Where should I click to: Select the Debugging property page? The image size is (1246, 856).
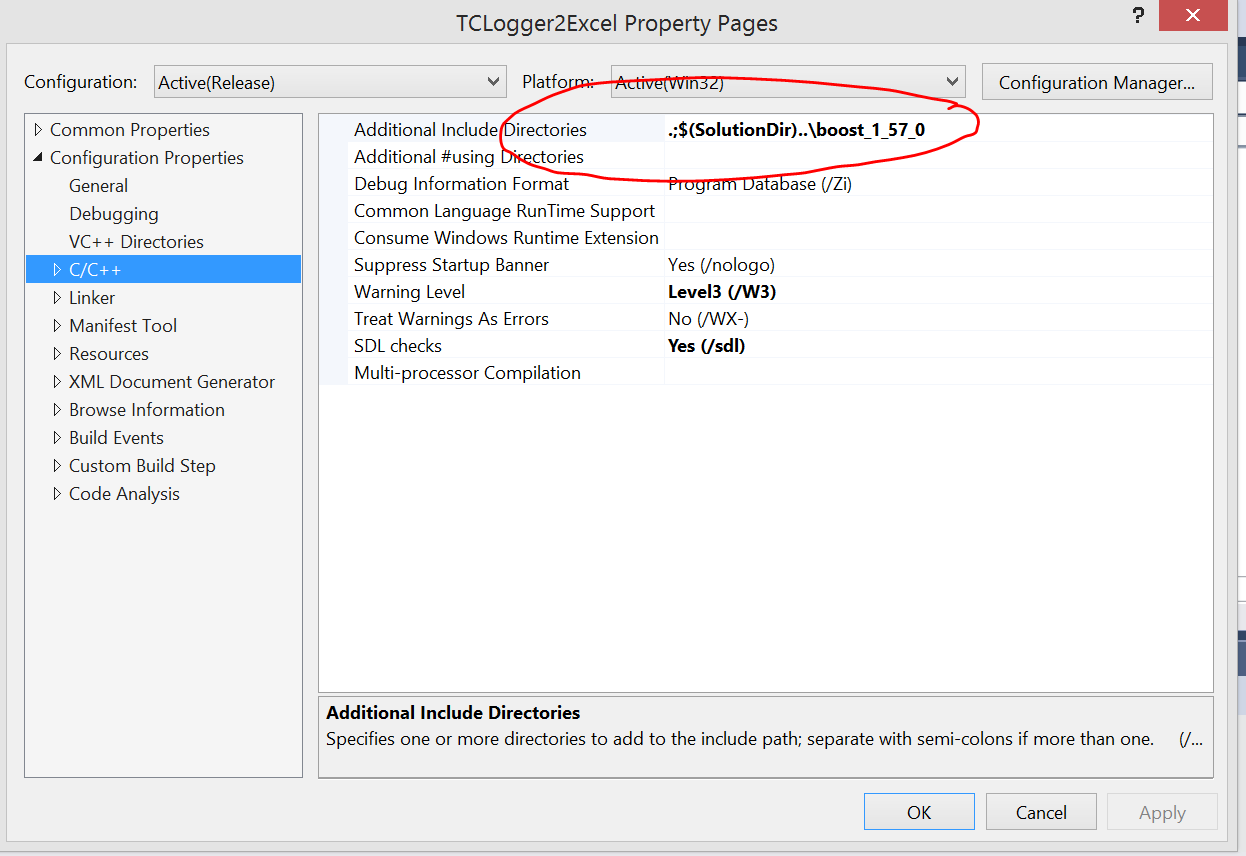coord(113,214)
